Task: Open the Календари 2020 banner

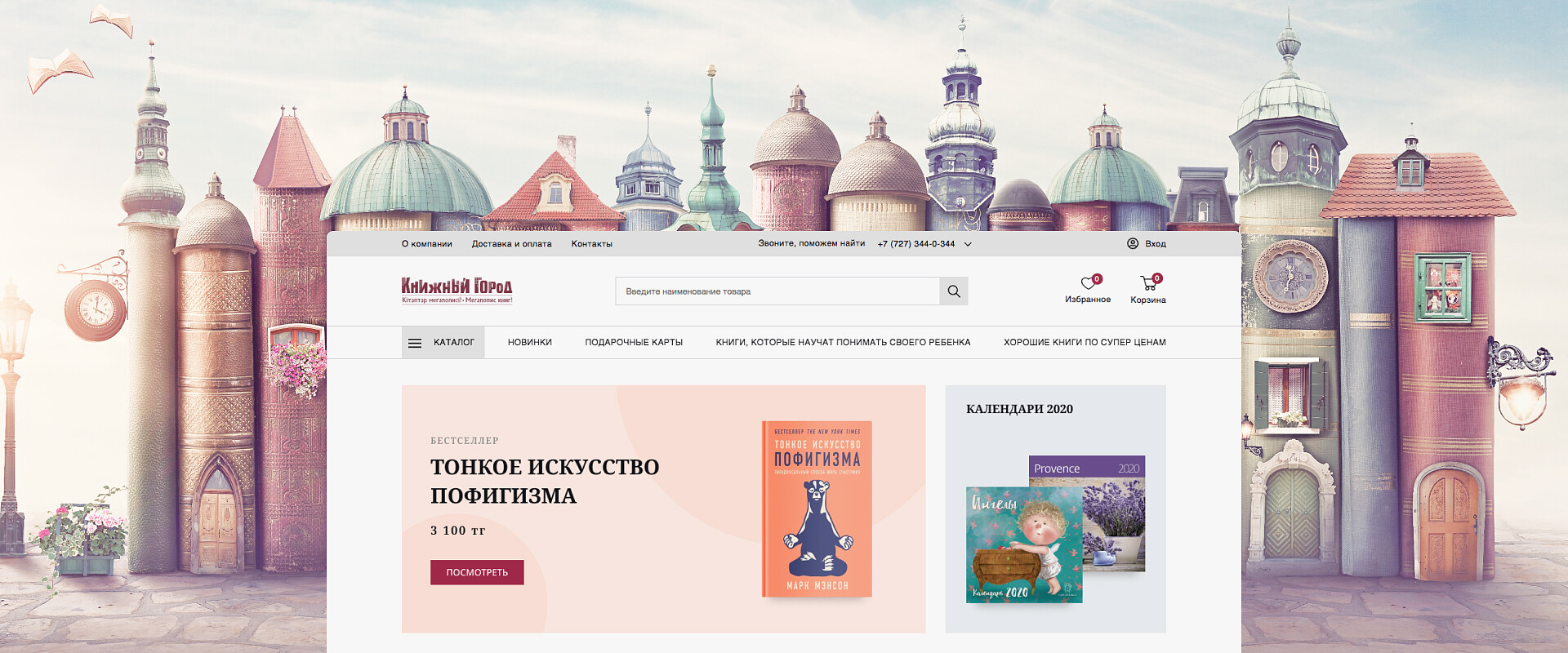Action: click(1055, 509)
